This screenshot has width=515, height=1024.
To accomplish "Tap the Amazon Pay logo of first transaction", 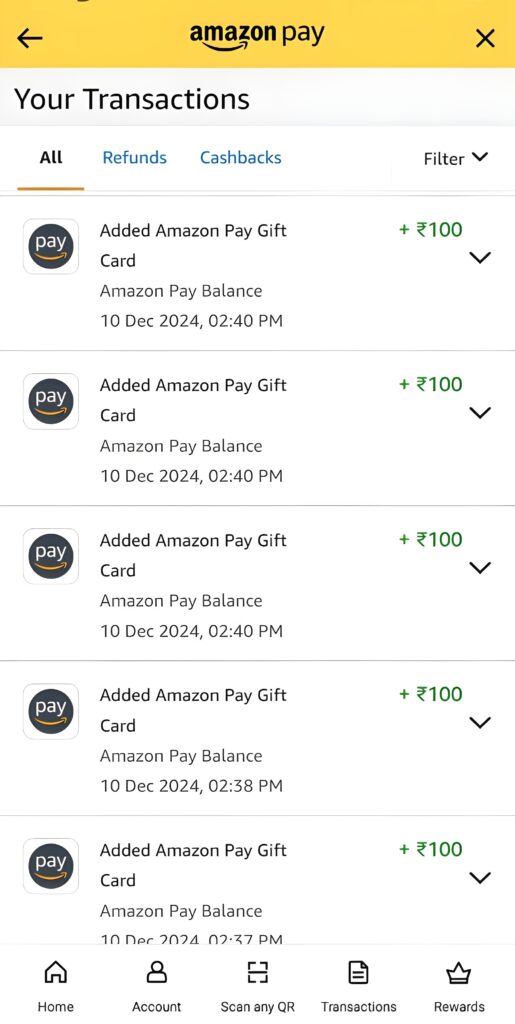I will (51, 246).
